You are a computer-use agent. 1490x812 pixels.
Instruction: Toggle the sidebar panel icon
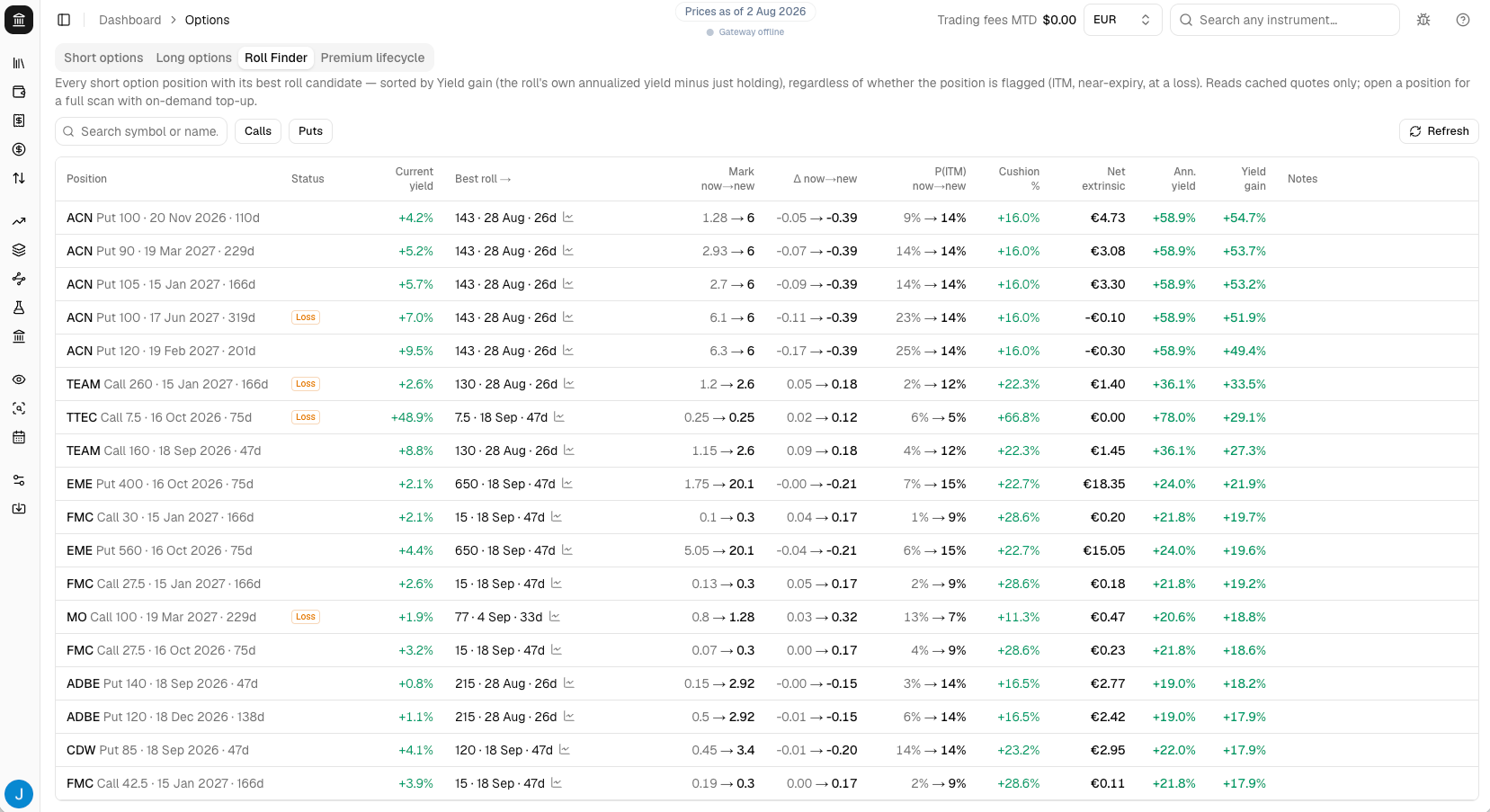64,20
